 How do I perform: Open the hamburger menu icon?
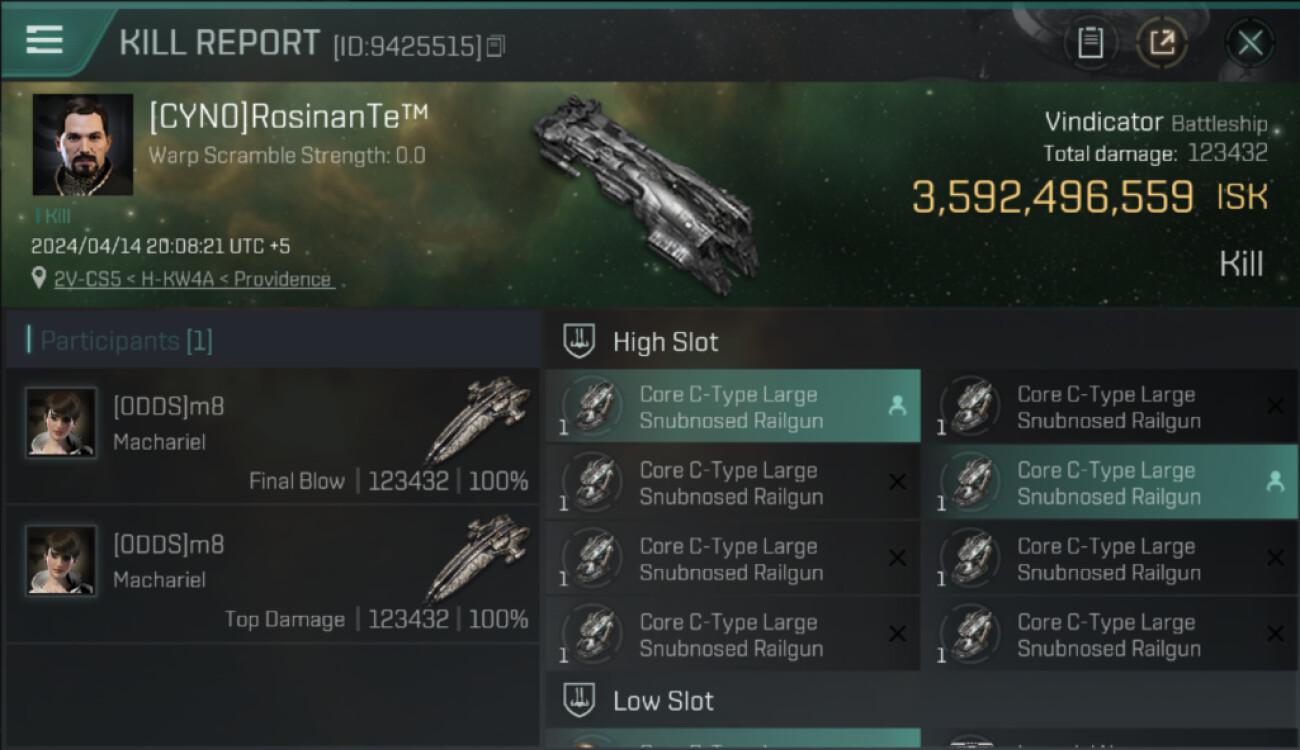(44, 40)
